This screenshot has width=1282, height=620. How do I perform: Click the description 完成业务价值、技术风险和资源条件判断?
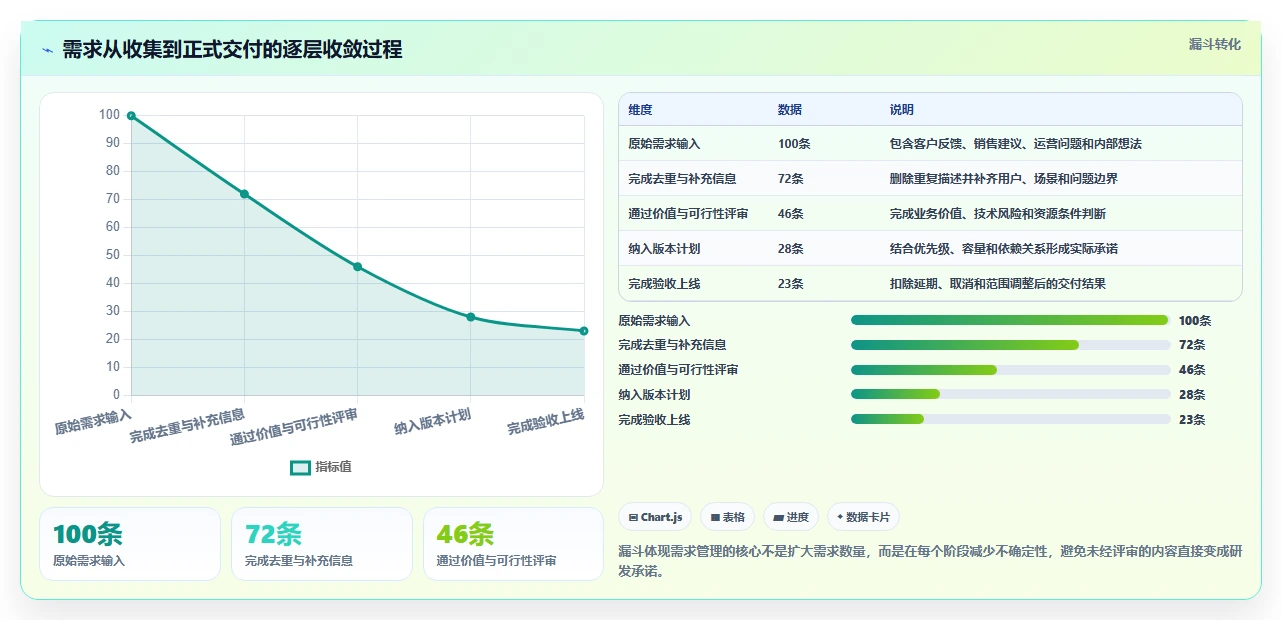pos(998,214)
